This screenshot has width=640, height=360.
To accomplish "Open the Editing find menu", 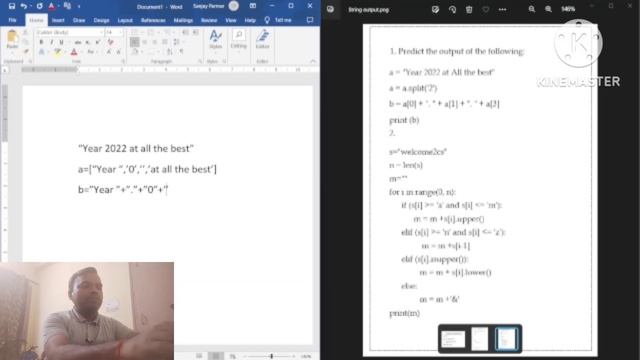I will tap(238, 40).
